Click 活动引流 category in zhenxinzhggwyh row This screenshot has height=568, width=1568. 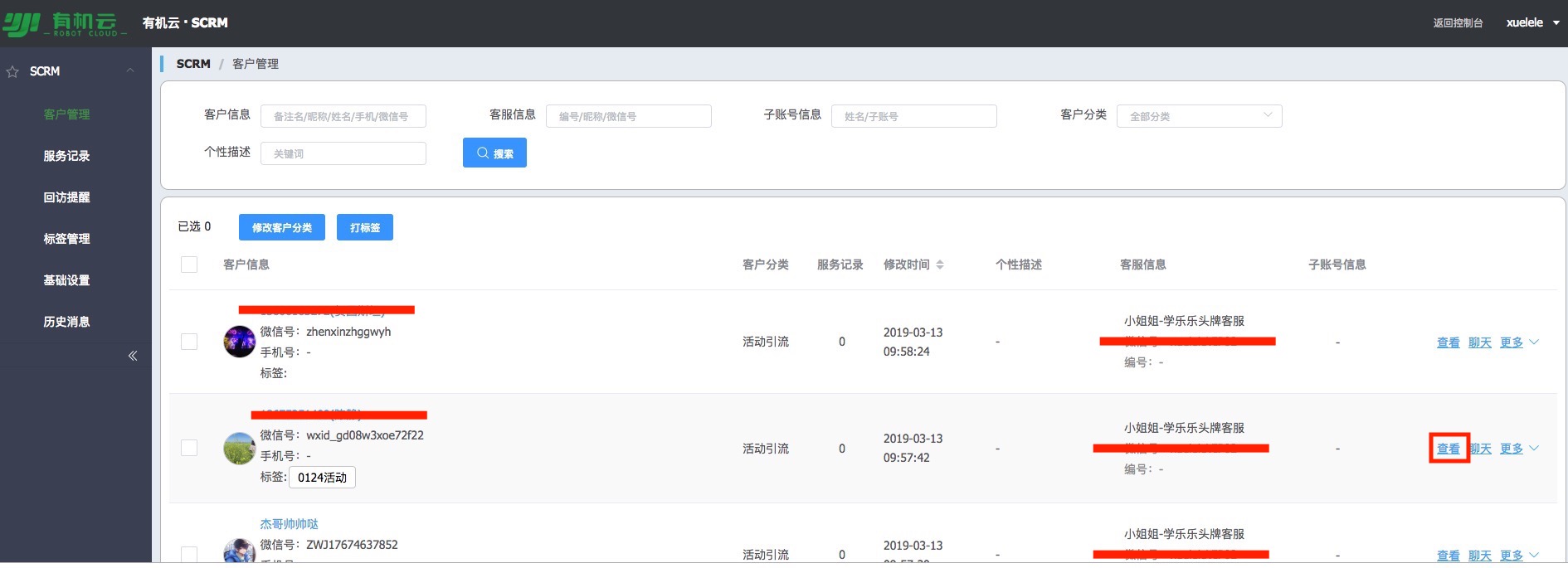[x=766, y=342]
